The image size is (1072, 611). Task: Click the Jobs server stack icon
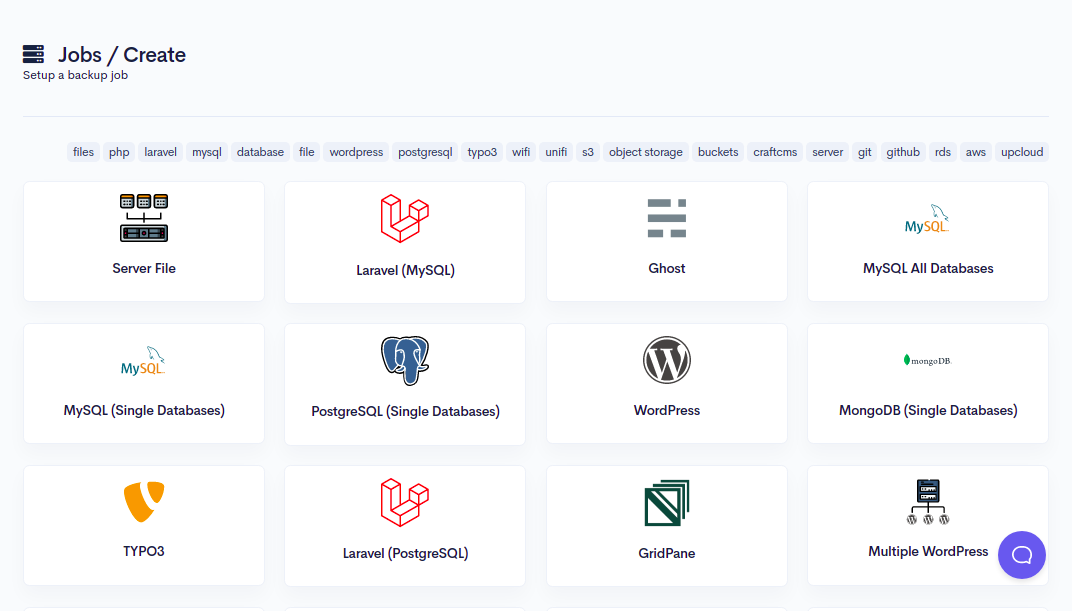click(34, 54)
